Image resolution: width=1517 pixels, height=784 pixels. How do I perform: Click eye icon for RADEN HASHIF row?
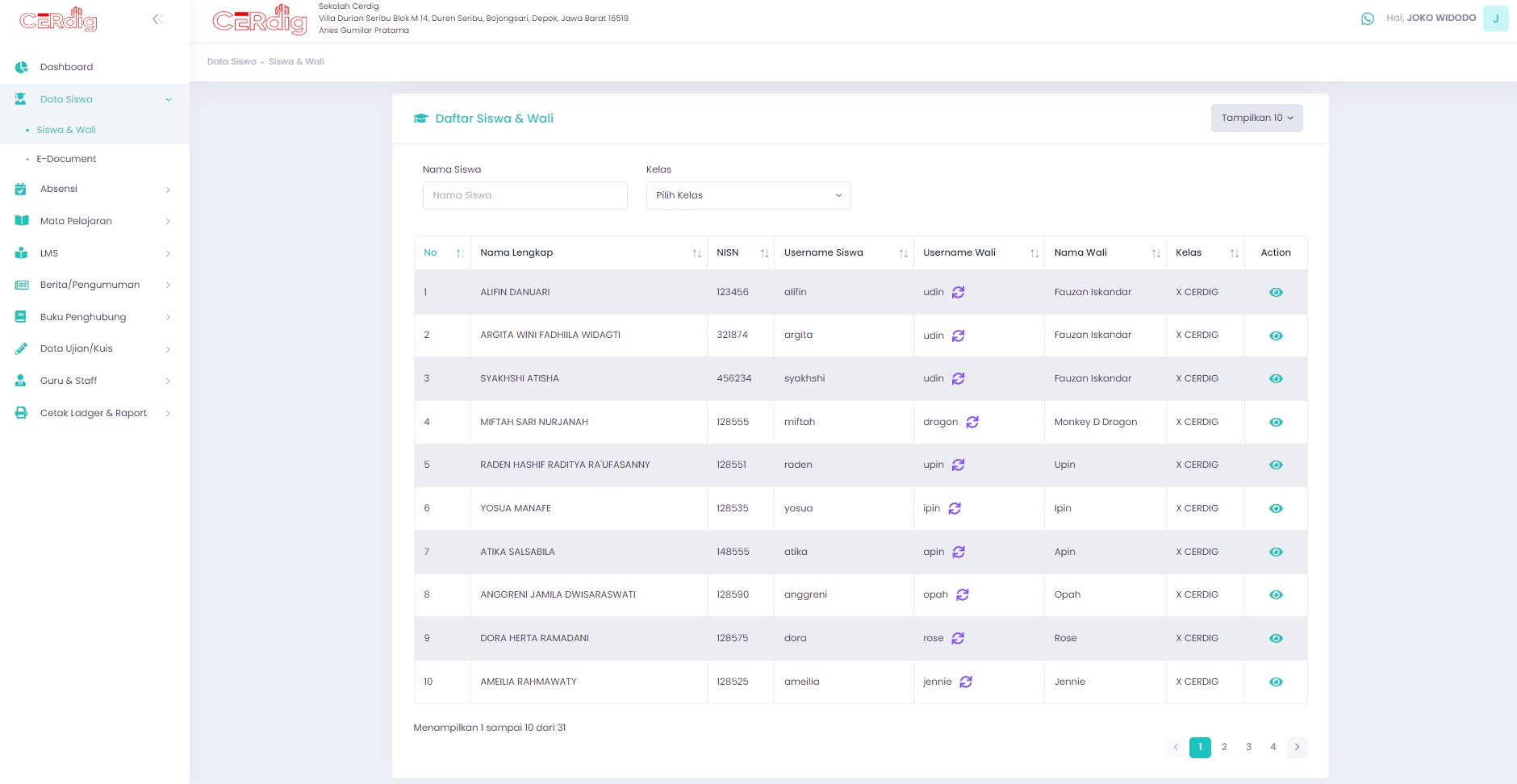[1276, 465]
